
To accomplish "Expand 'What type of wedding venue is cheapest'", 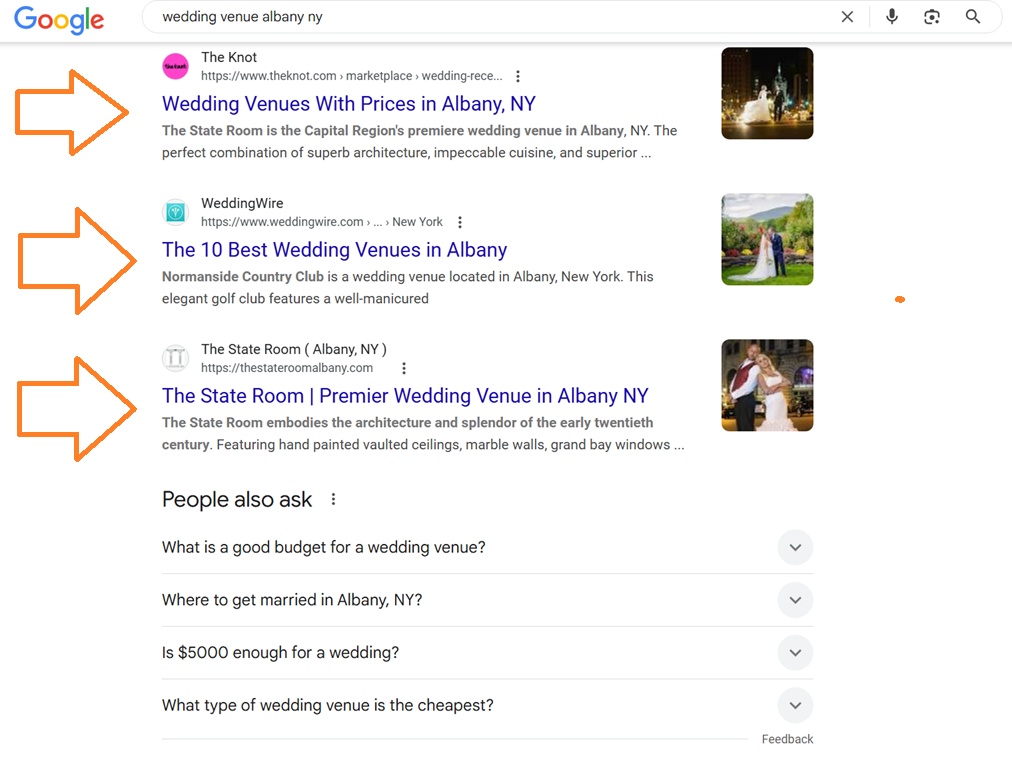I will coord(487,705).
